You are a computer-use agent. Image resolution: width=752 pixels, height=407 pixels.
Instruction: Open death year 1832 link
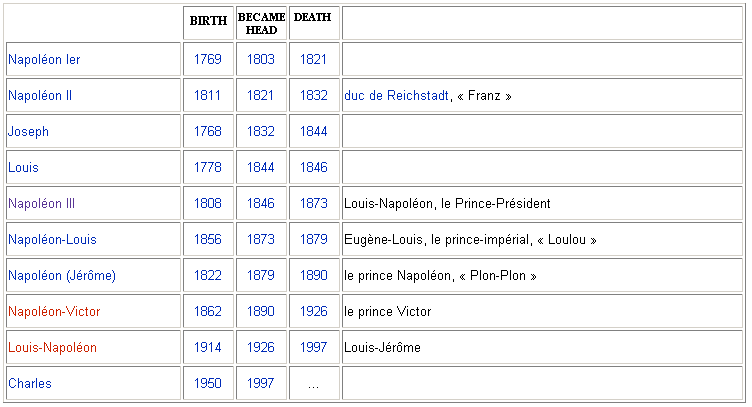point(313,96)
